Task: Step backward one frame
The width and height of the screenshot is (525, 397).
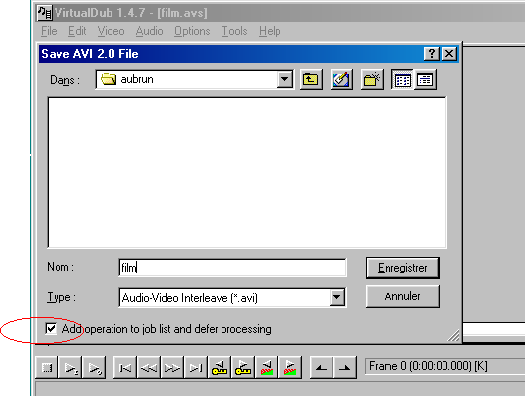Action: [149, 368]
